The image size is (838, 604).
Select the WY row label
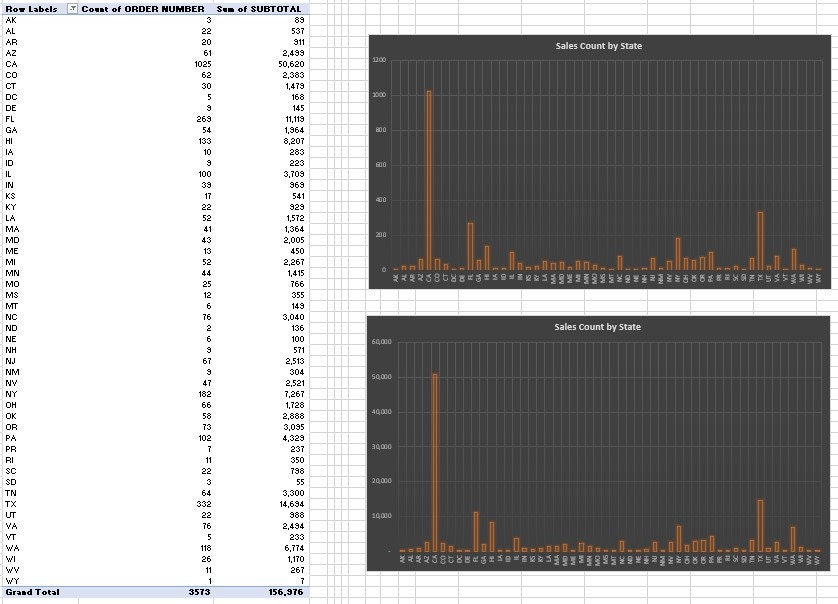tap(12, 581)
